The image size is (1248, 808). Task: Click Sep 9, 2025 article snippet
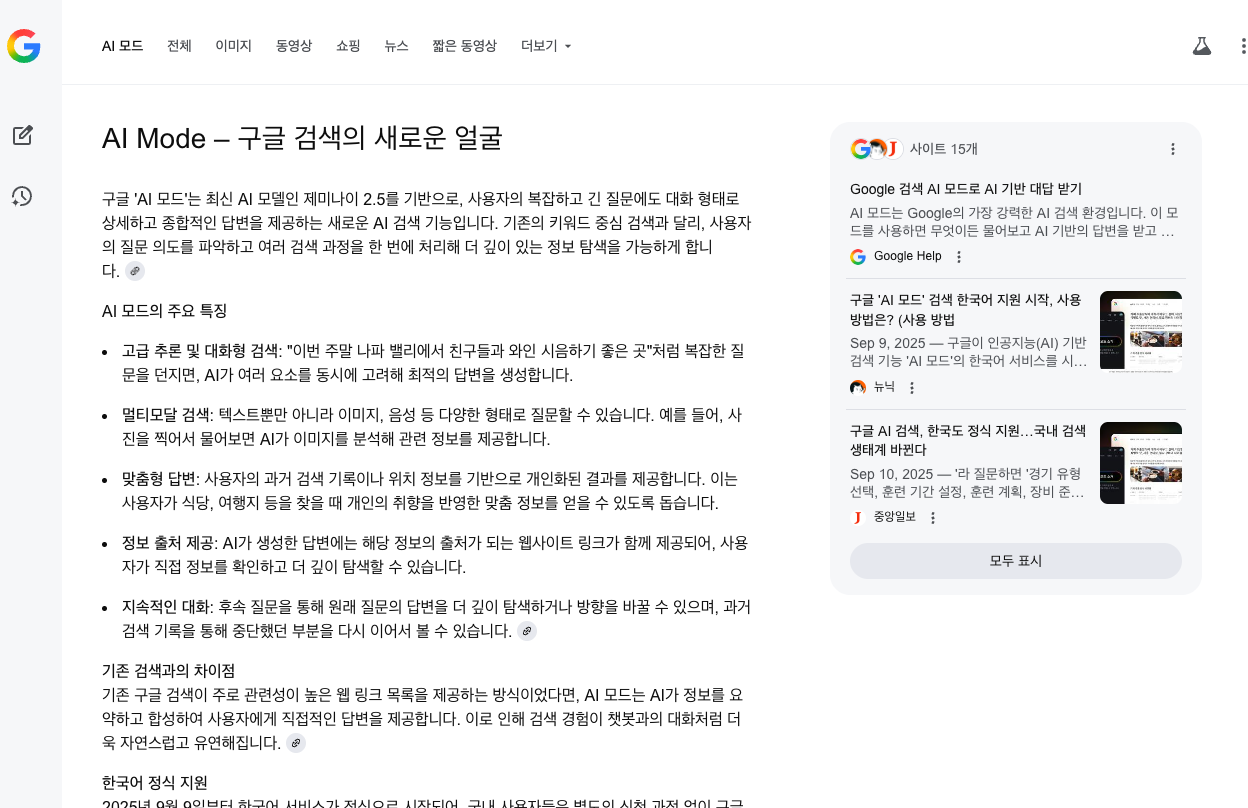(x=968, y=351)
